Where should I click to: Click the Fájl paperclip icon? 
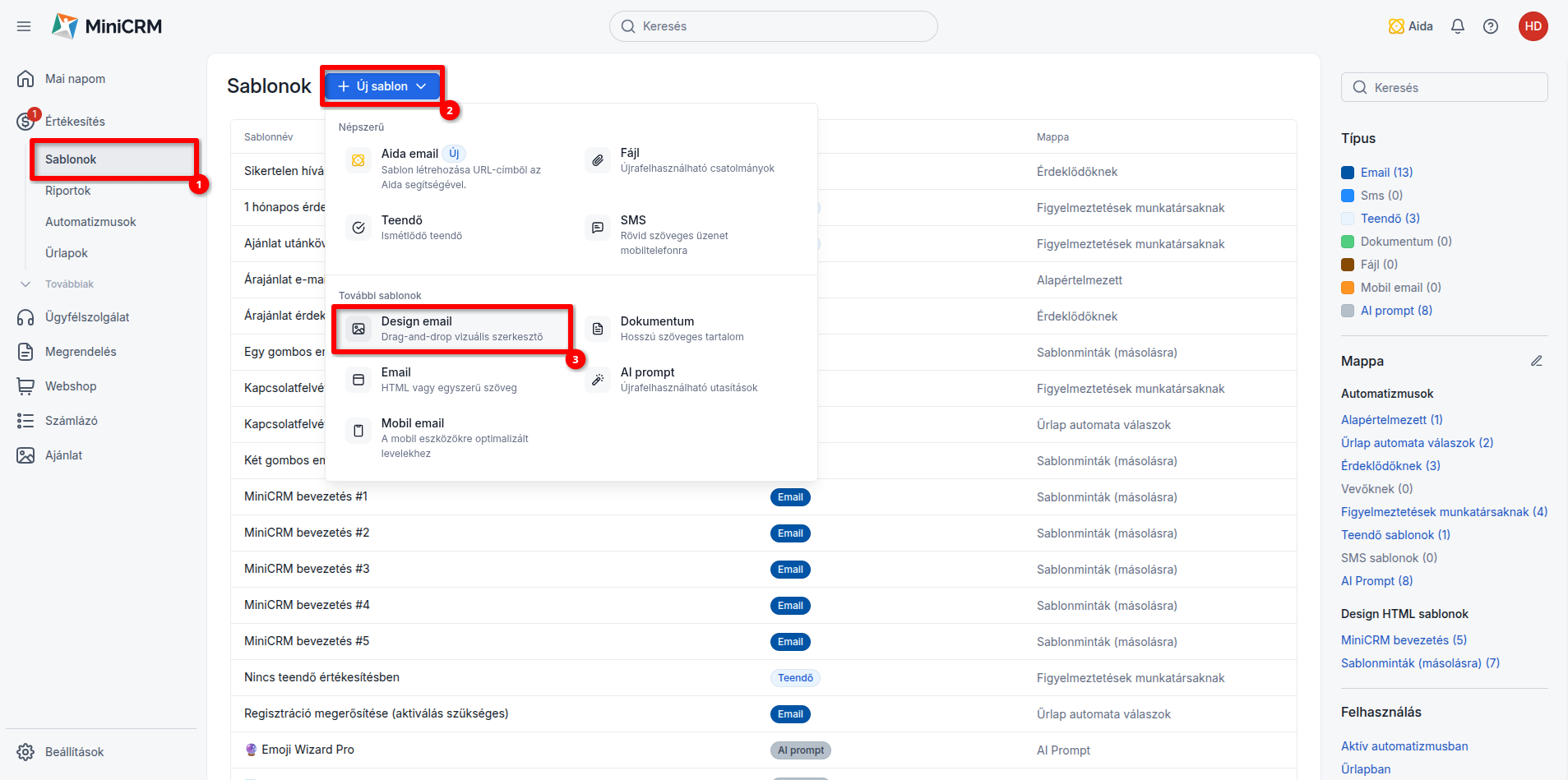tap(598, 160)
